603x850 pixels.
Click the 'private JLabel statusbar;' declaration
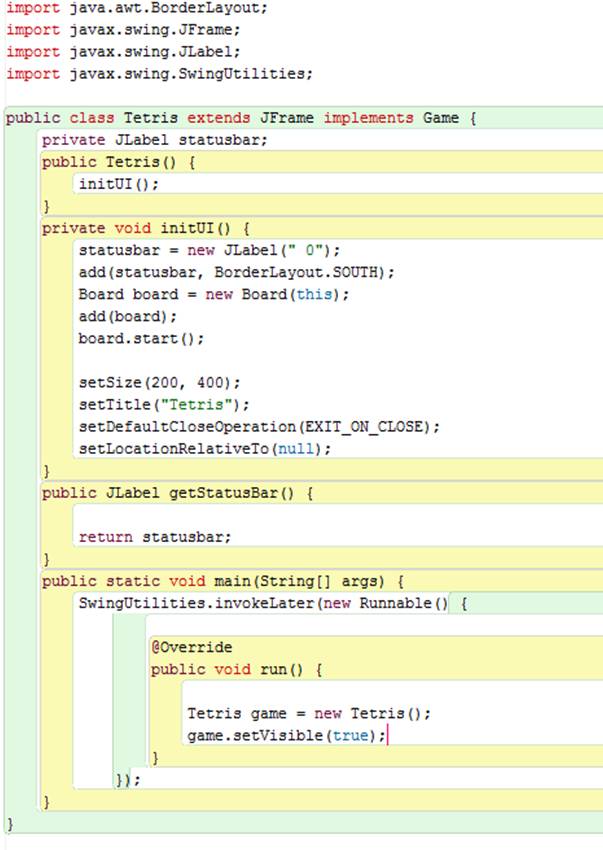pos(155,140)
